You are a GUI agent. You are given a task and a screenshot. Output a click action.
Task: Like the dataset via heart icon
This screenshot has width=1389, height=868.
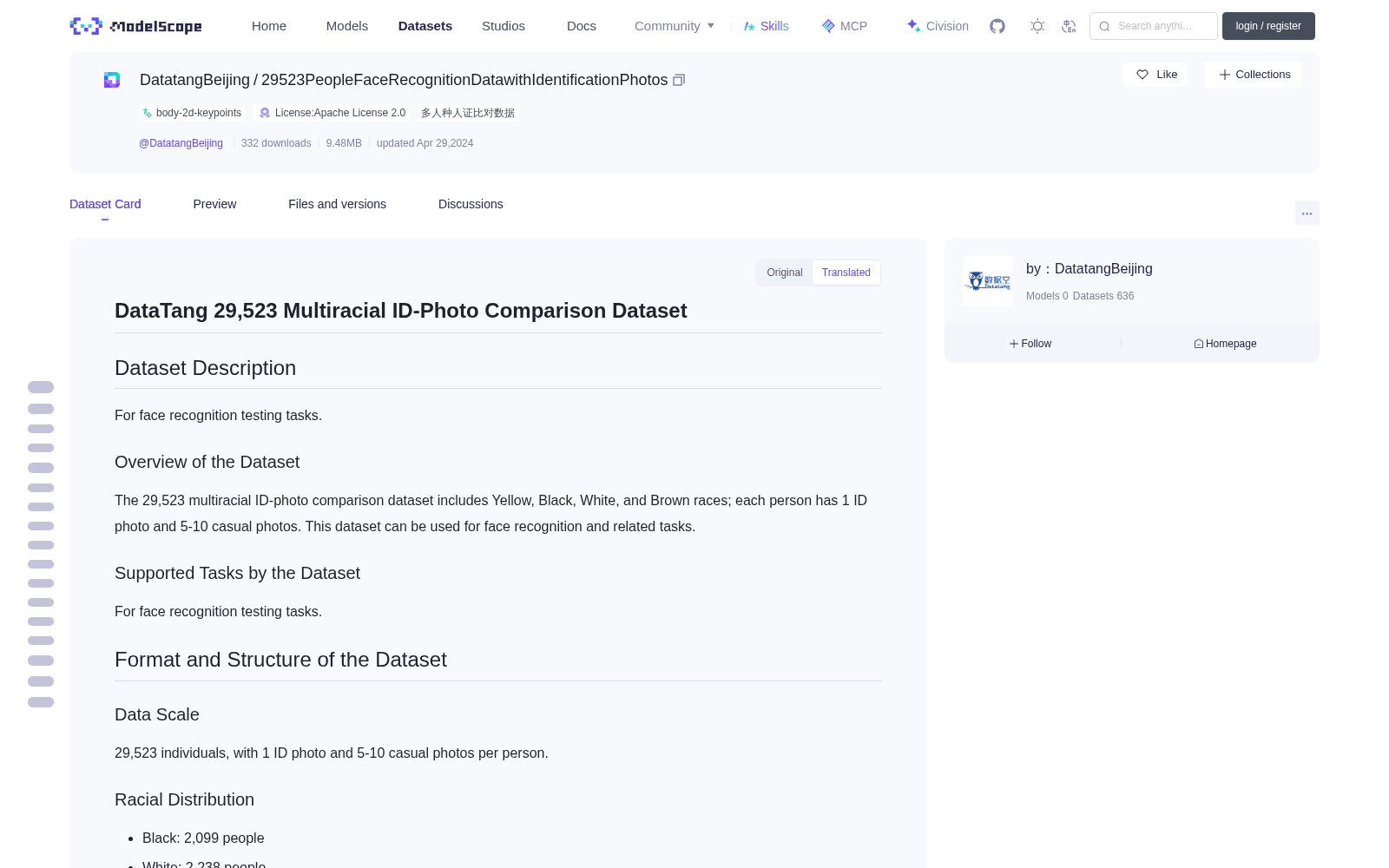click(1155, 75)
